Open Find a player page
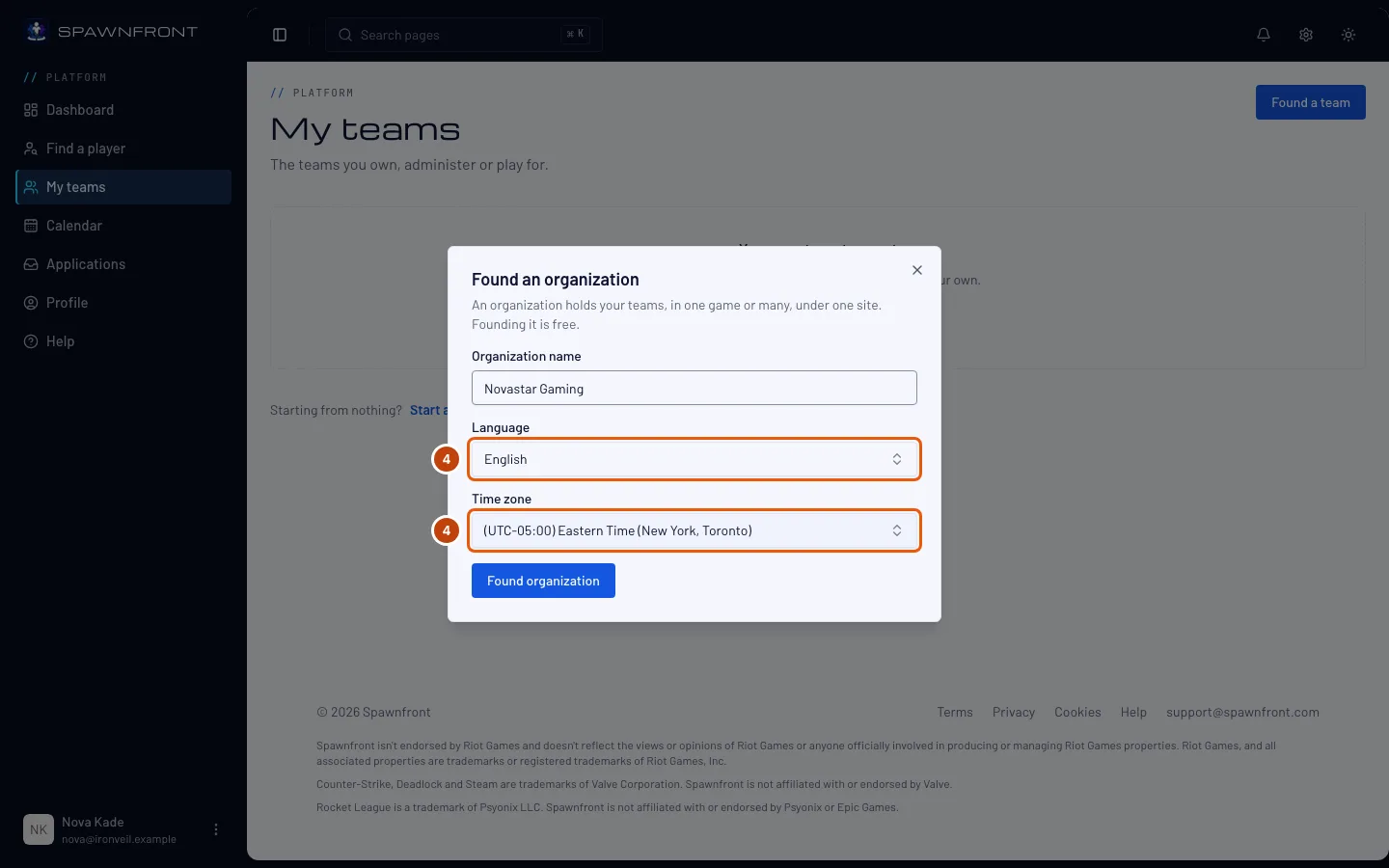 click(123, 149)
